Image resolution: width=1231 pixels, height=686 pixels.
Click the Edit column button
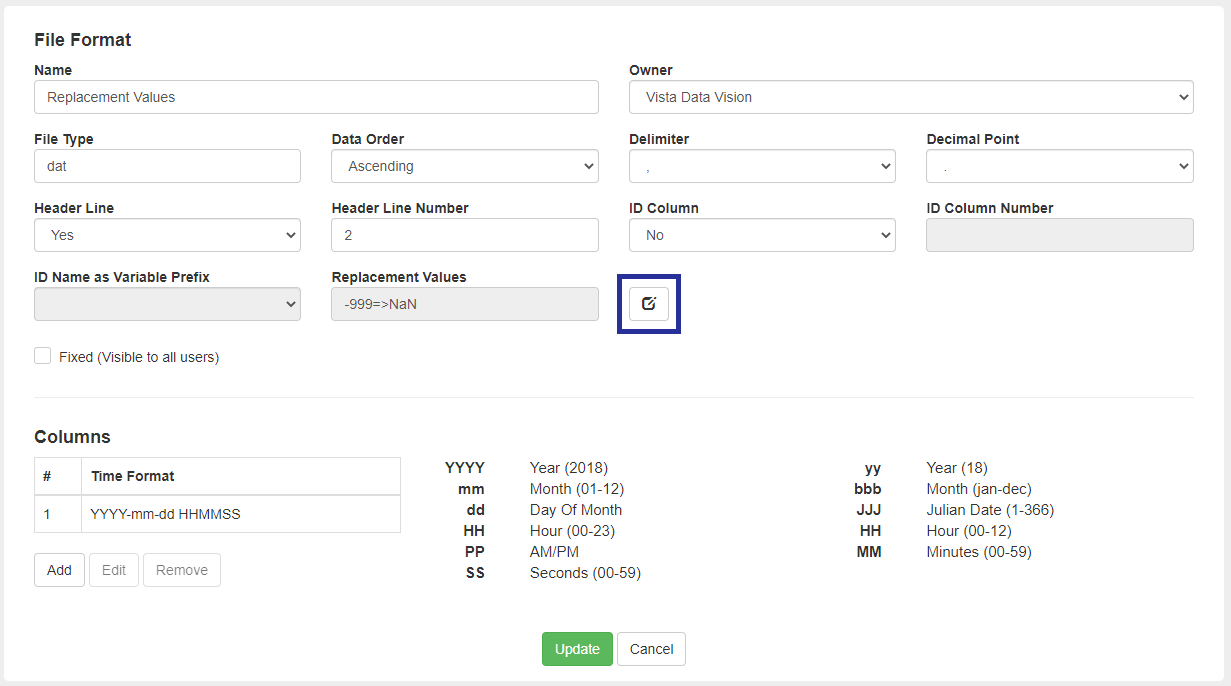(114, 570)
